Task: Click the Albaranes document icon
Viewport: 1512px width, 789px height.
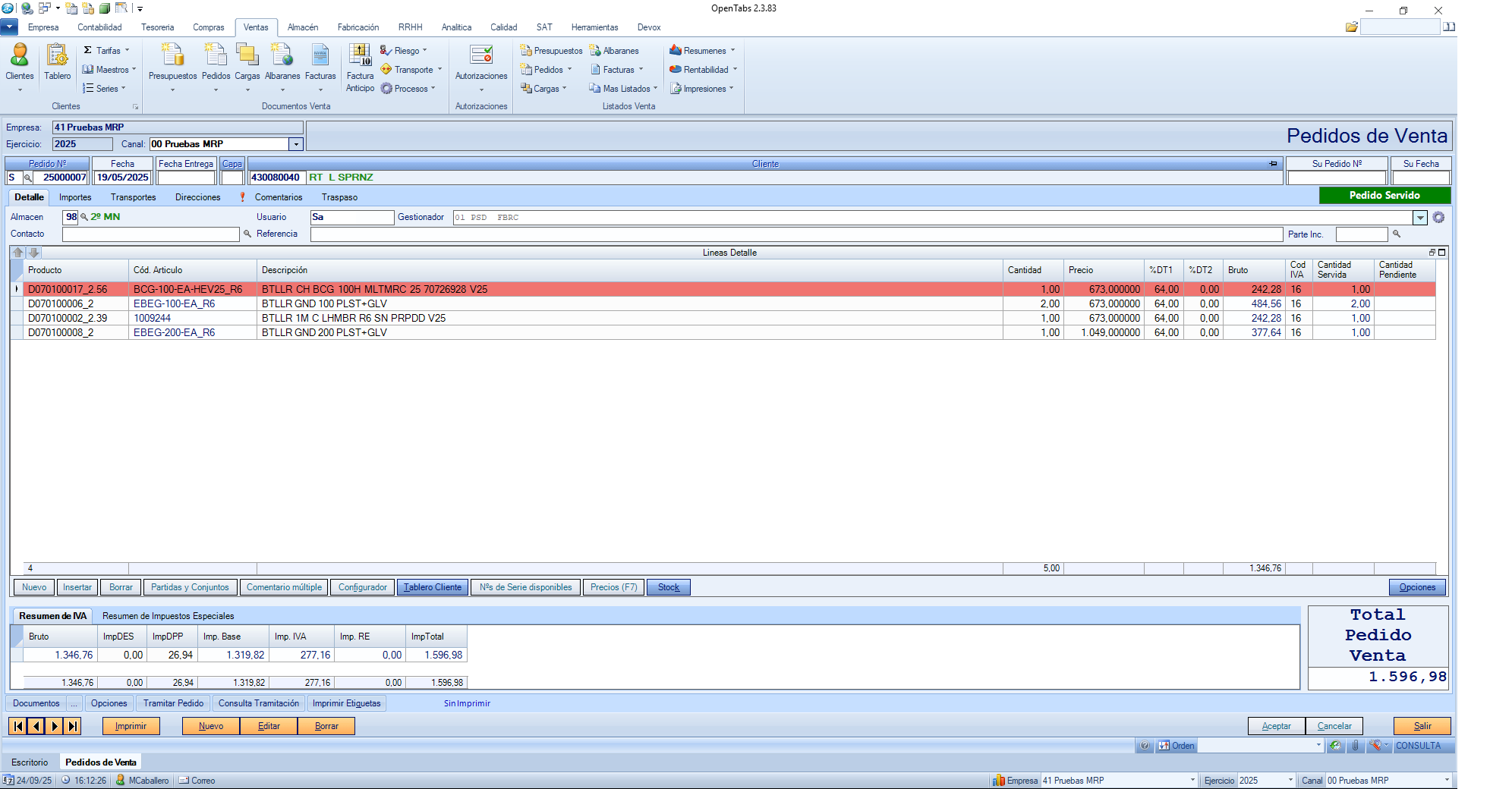Action: 282,61
